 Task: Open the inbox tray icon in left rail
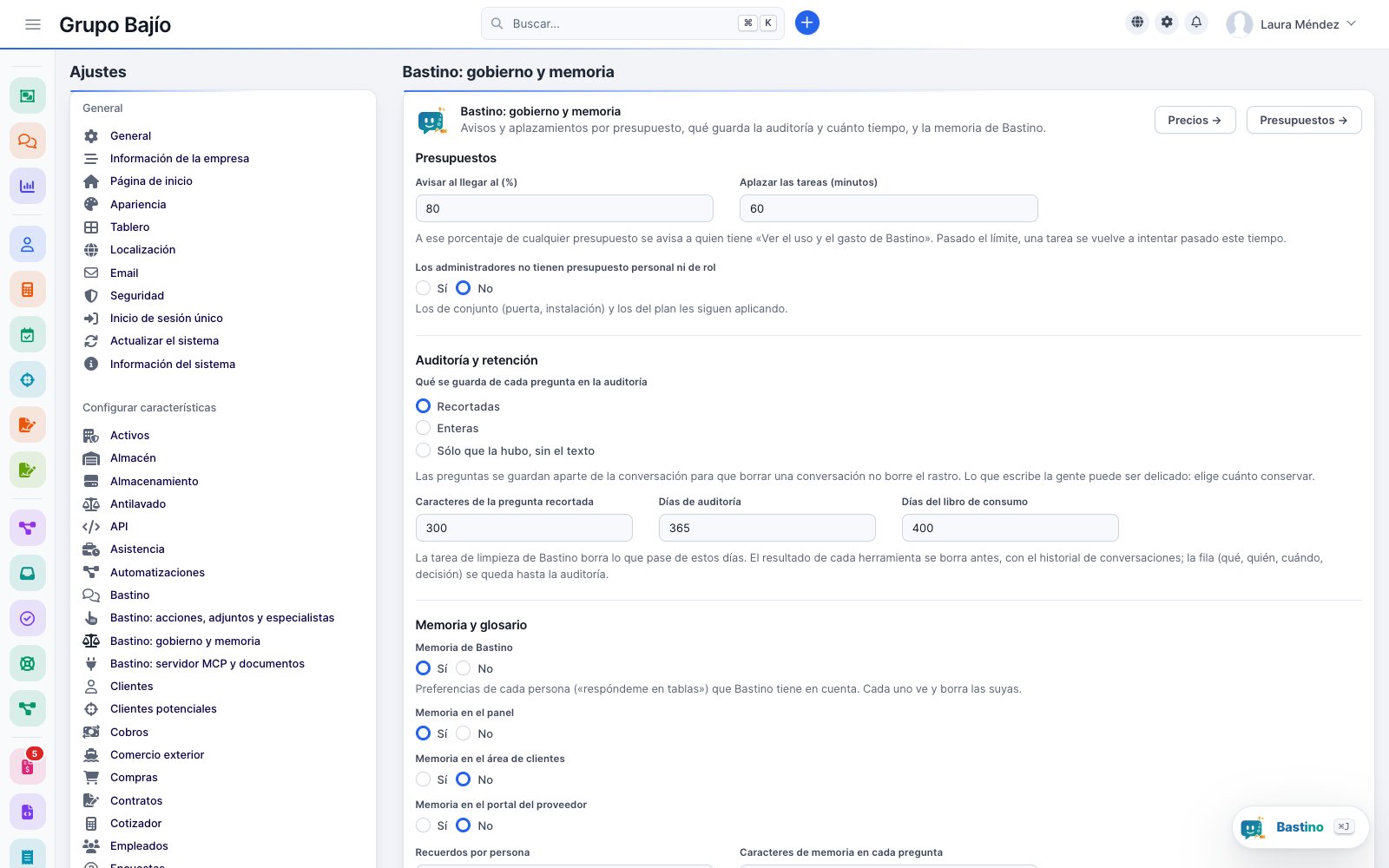point(28,573)
